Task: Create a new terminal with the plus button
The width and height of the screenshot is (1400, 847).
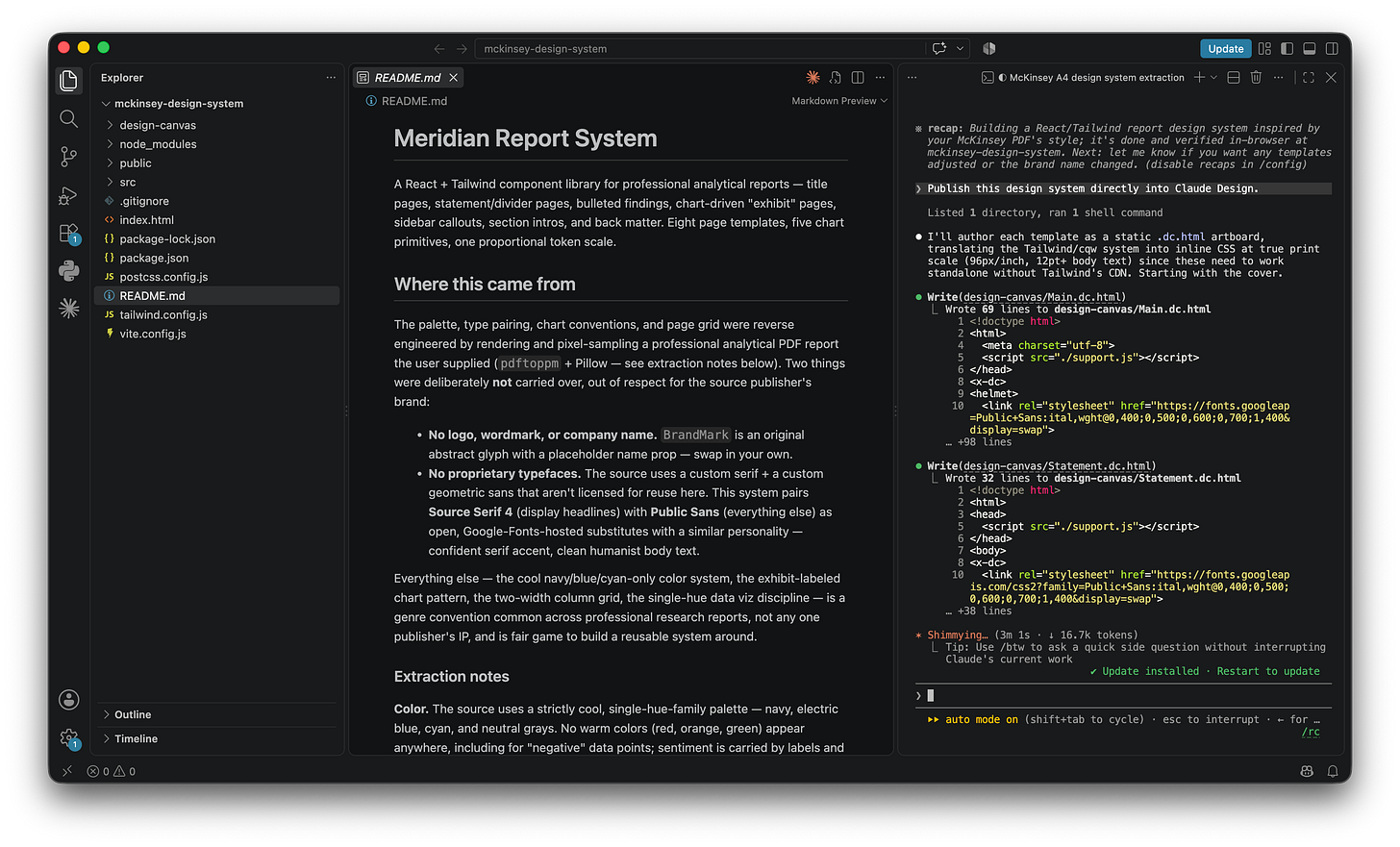Action: (x=1199, y=77)
